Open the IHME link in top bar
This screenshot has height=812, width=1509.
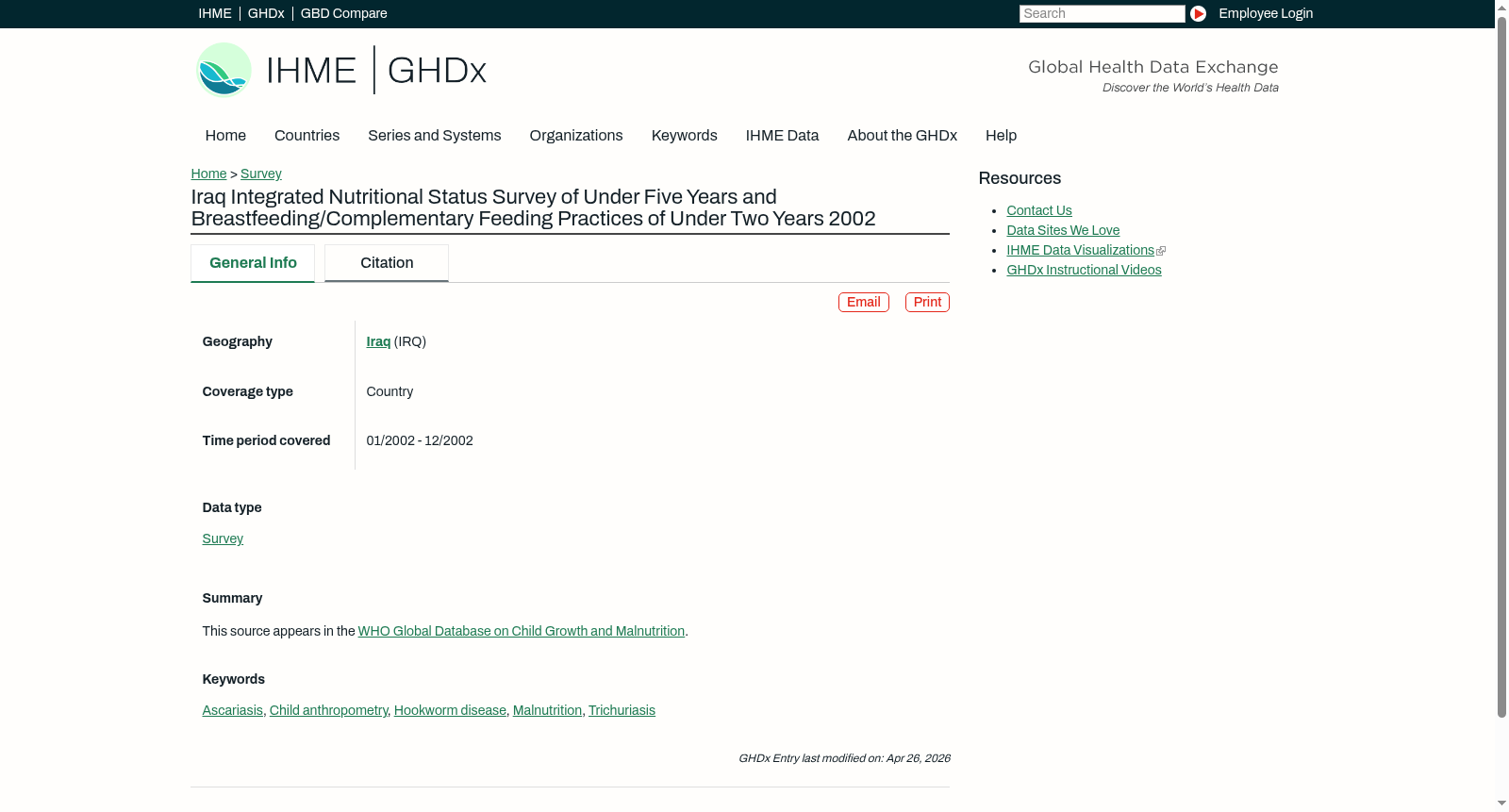215,13
